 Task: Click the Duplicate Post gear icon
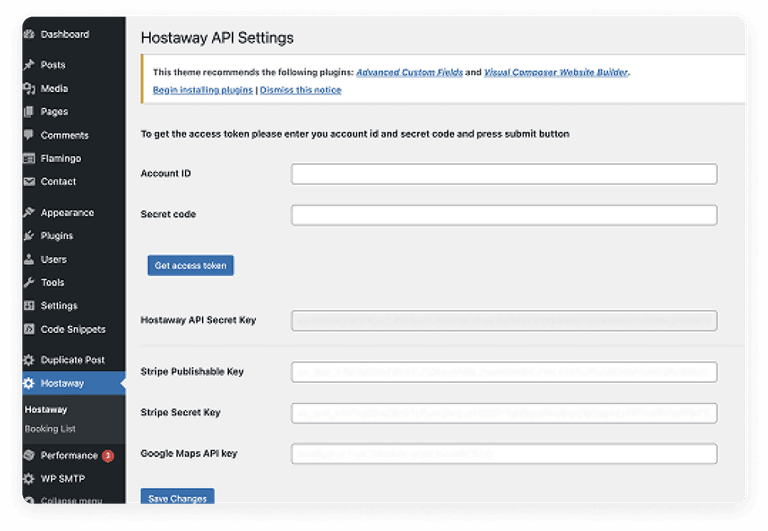pos(29,360)
